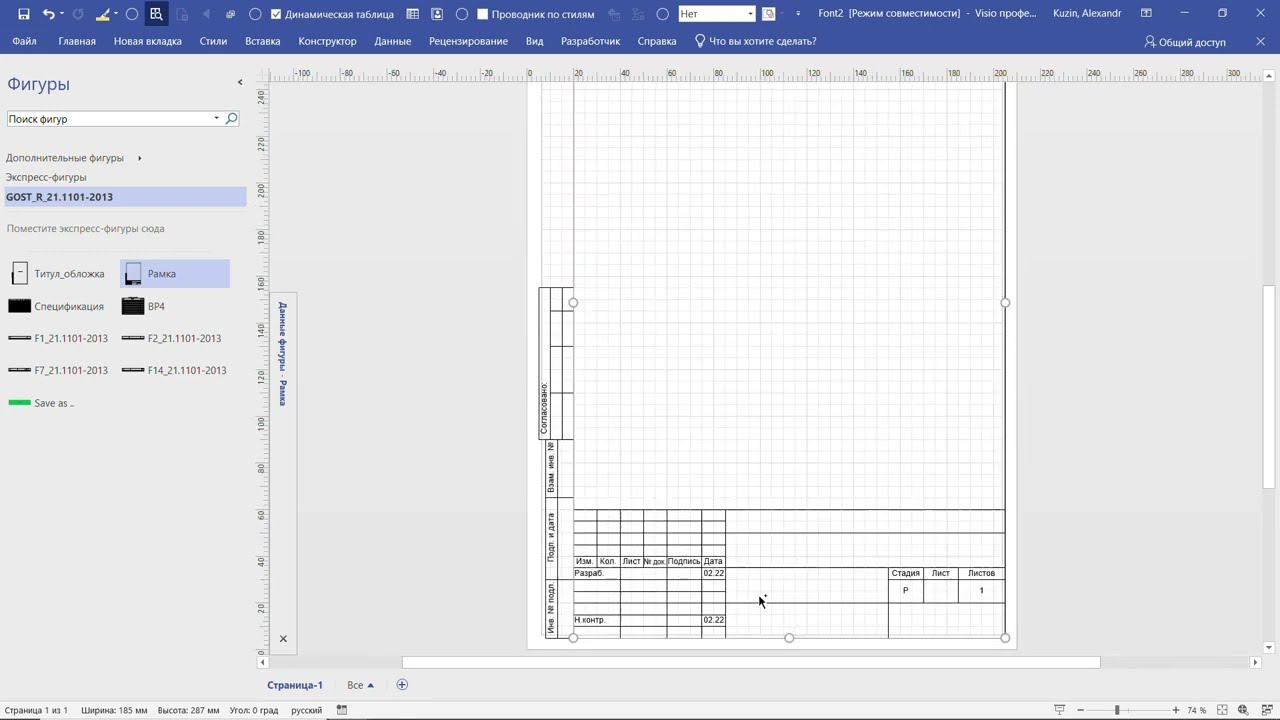Image resolution: width=1280 pixels, height=720 pixels.
Task: Click the Общий доступ button
Action: coord(1185,42)
